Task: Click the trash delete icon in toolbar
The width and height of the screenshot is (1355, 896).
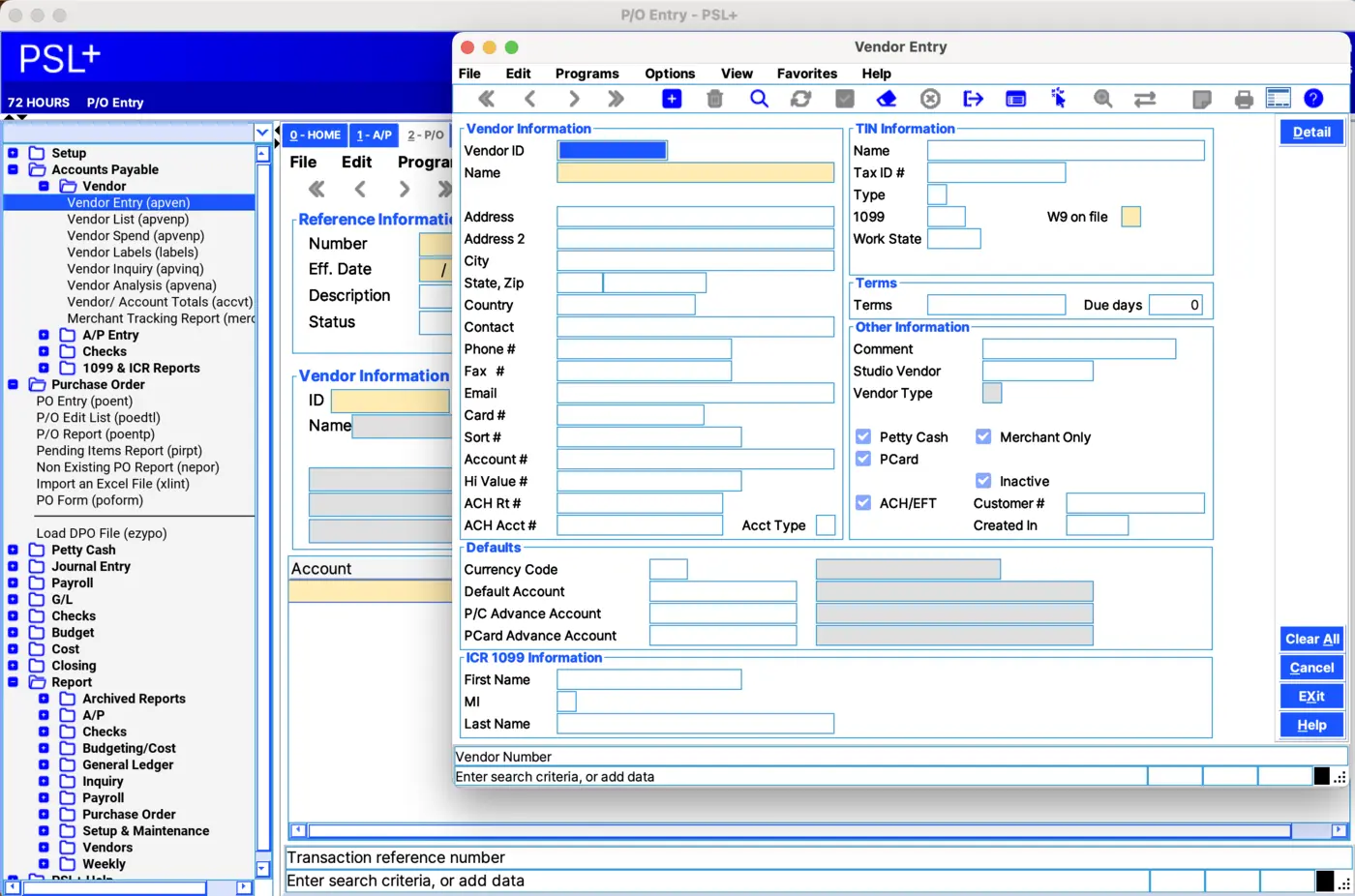Action: pyautogui.click(x=715, y=99)
